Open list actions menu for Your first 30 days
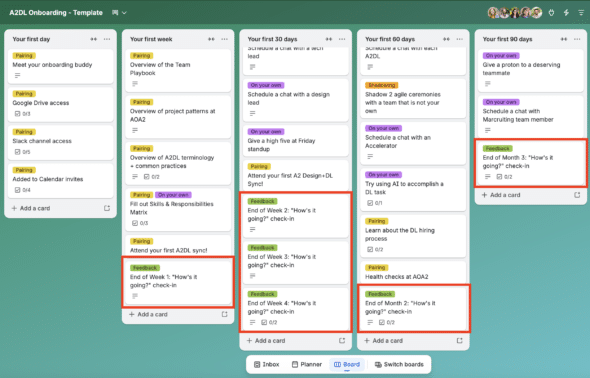 tap(342, 39)
